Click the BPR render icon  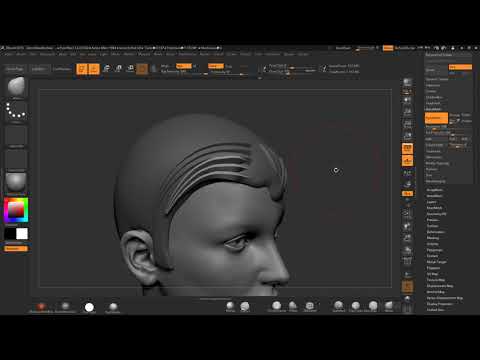click(407, 82)
